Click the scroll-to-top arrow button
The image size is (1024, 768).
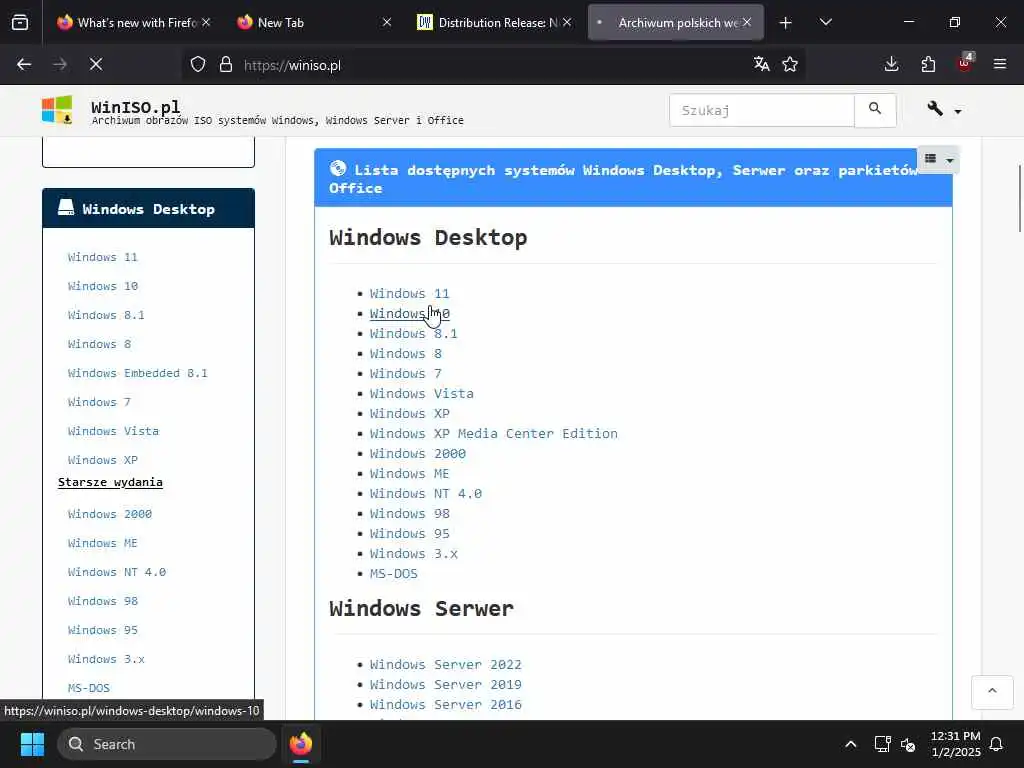click(x=992, y=691)
